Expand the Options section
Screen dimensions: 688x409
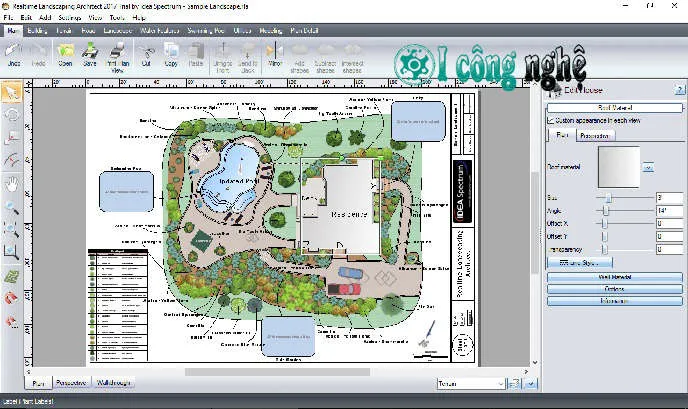pos(615,289)
